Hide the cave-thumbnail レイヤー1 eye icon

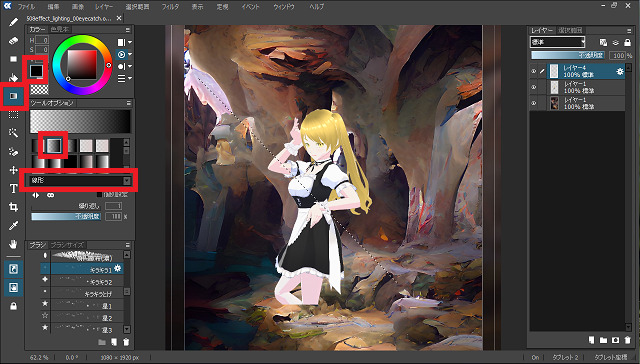coord(533,103)
